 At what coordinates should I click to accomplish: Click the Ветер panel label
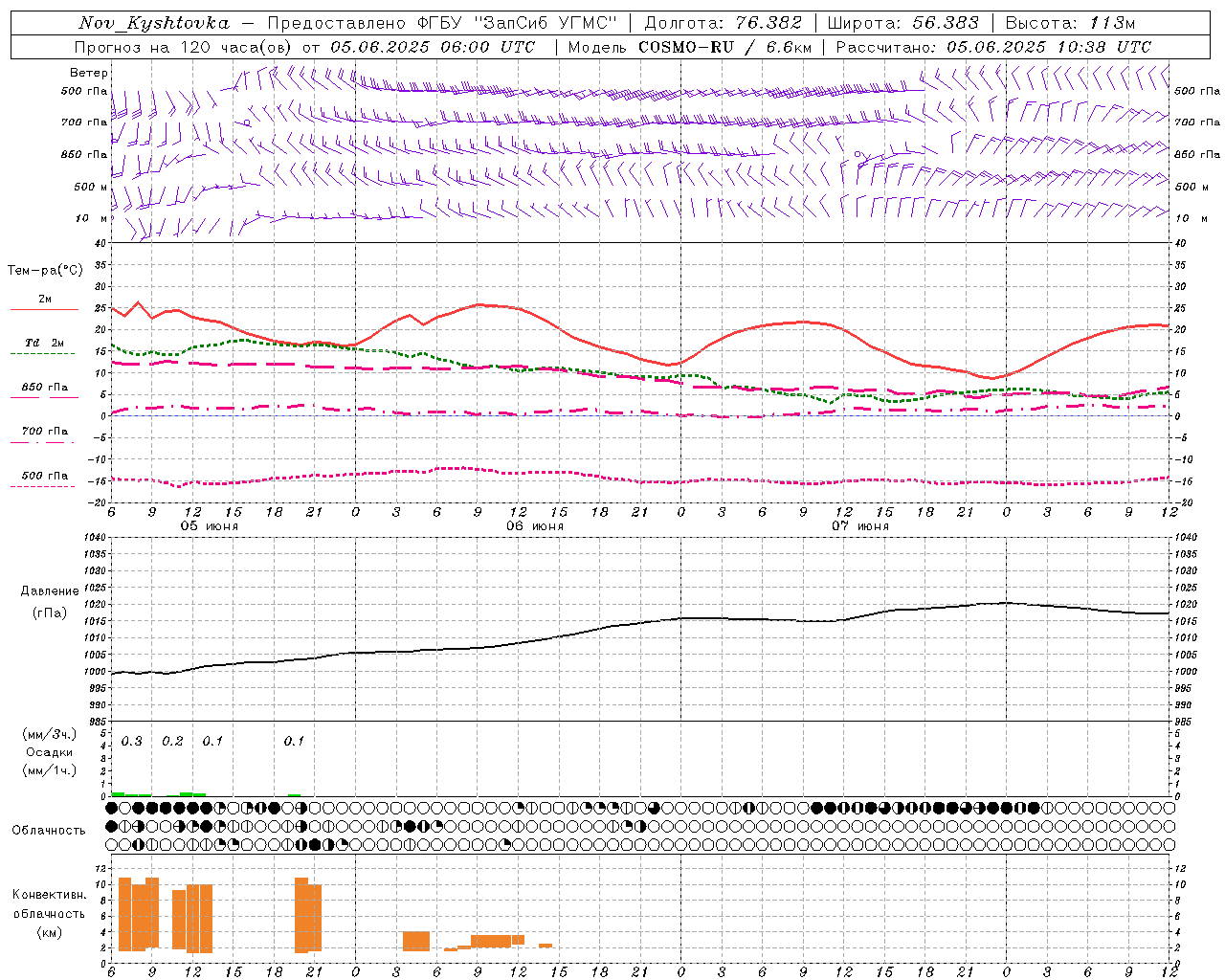tap(89, 73)
